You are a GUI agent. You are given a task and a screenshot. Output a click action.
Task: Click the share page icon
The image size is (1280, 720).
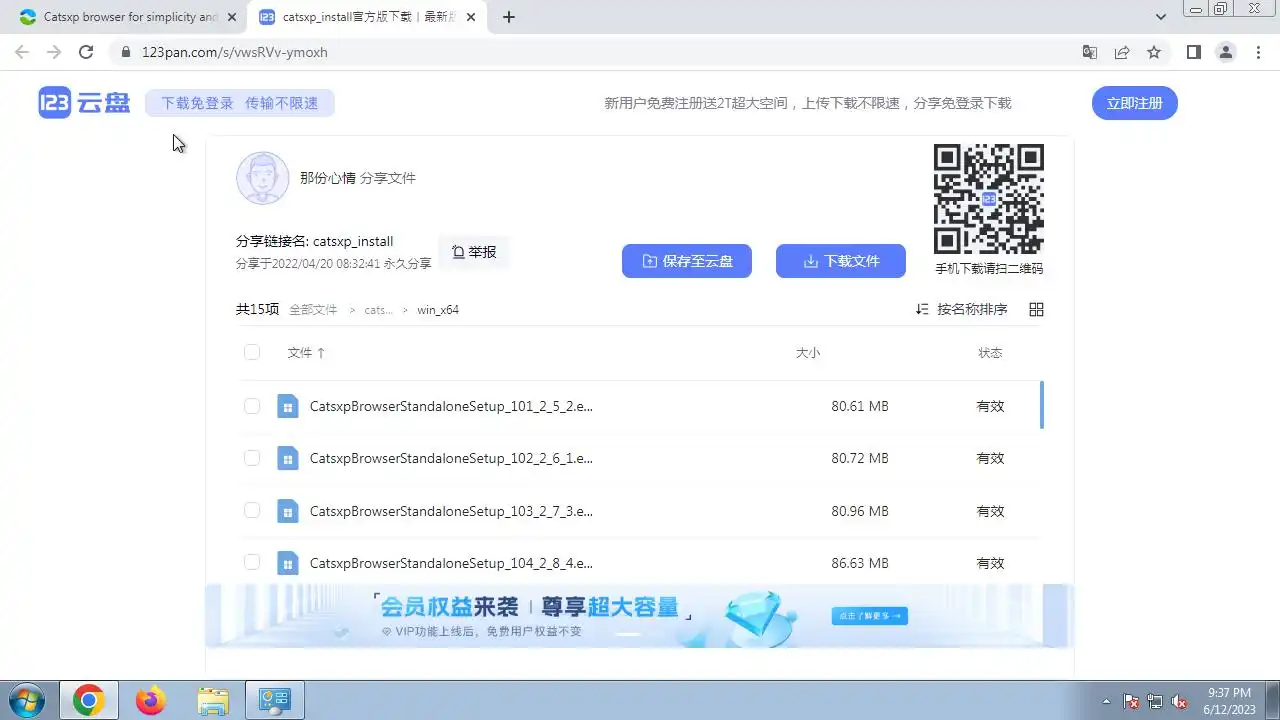[x=1122, y=52]
